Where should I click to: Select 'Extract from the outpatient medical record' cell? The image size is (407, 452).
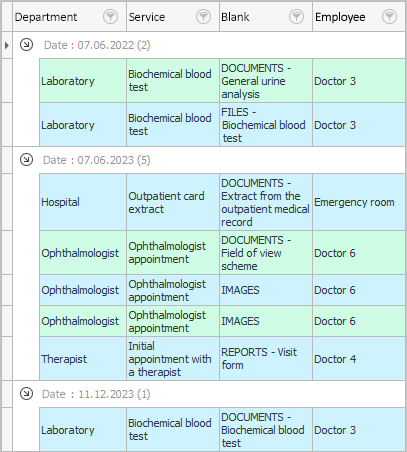click(266, 202)
